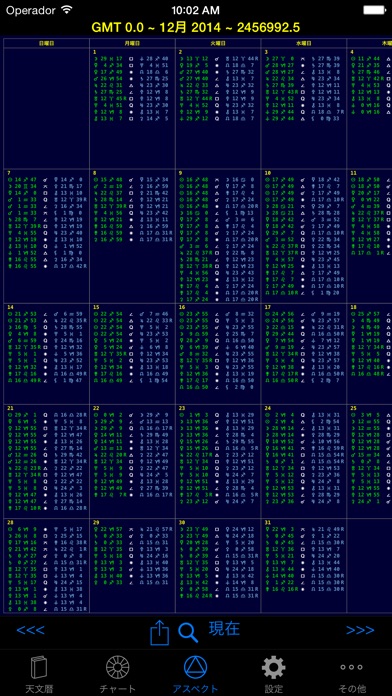Open day 30 aspects cell

point(218,566)
